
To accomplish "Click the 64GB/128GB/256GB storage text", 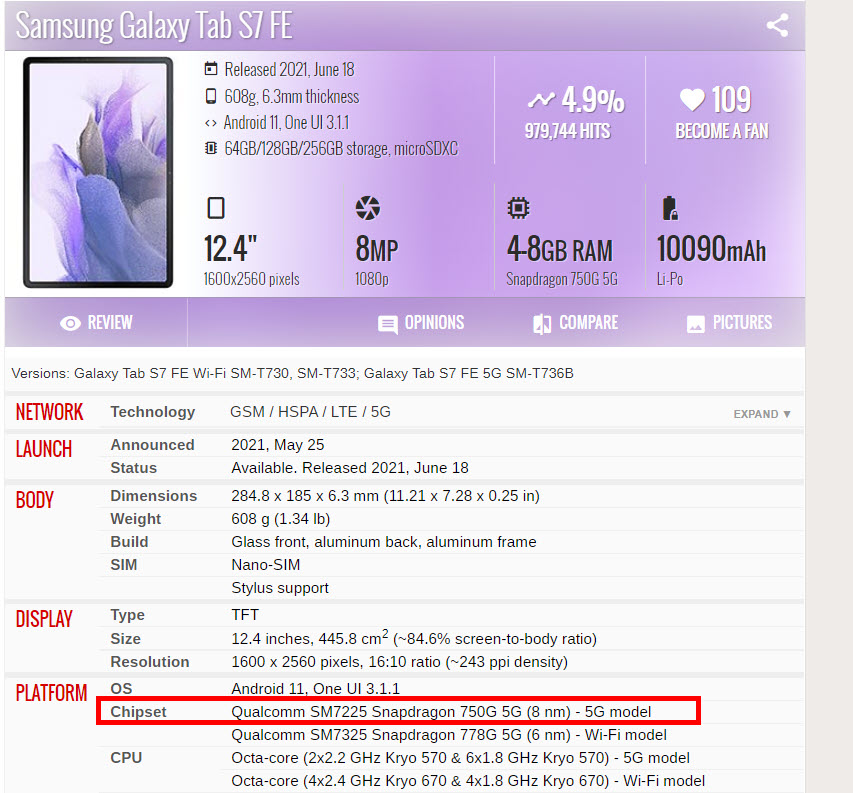I will point(341,148).
